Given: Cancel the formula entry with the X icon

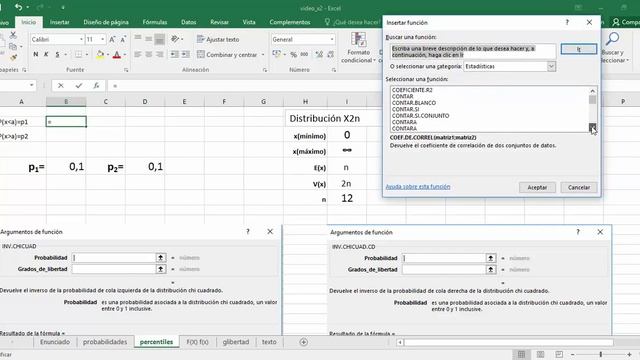Looking at the screenshot, I should coord(60,85).
